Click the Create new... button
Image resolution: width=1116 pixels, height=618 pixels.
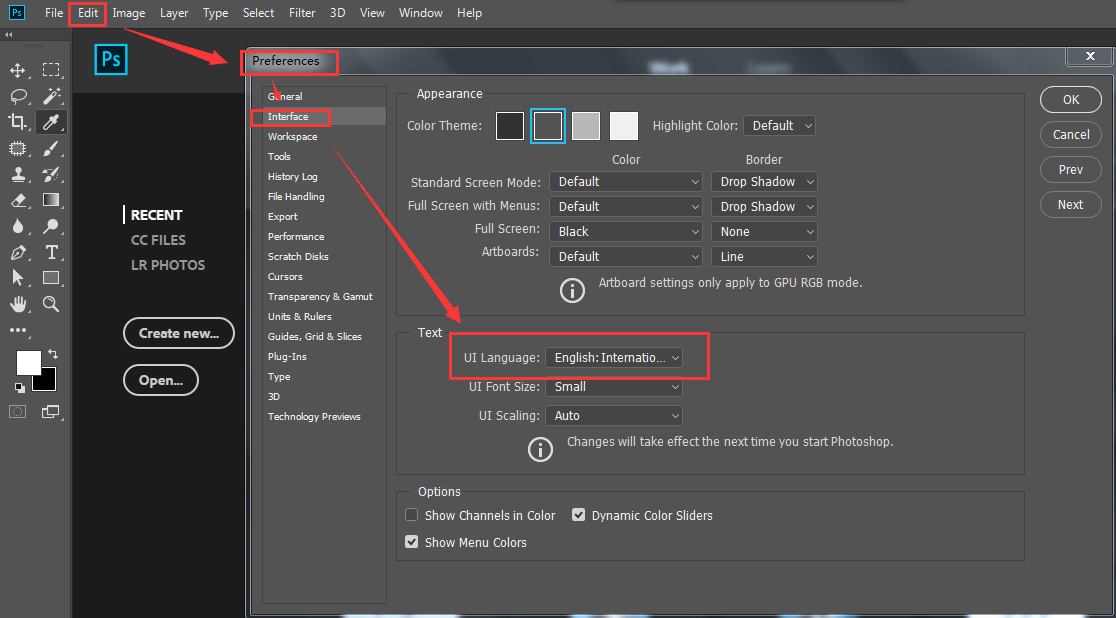click(x=179, y=333)
